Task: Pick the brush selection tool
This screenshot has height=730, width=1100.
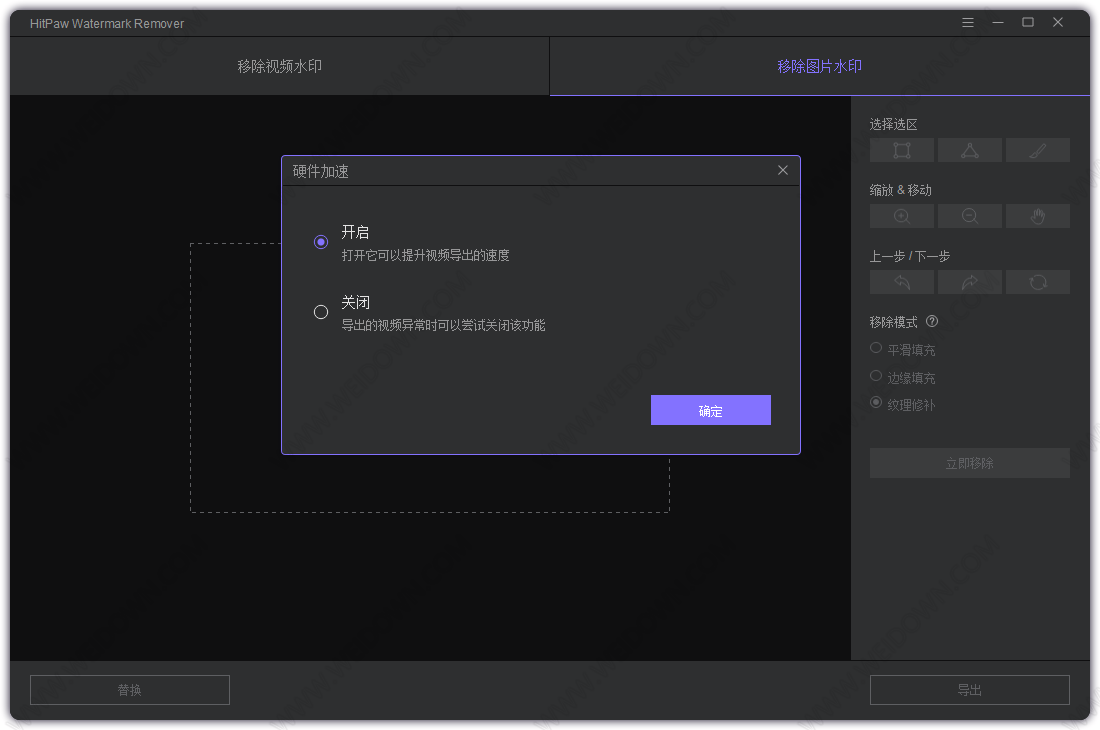Action: coord(1037,149)
